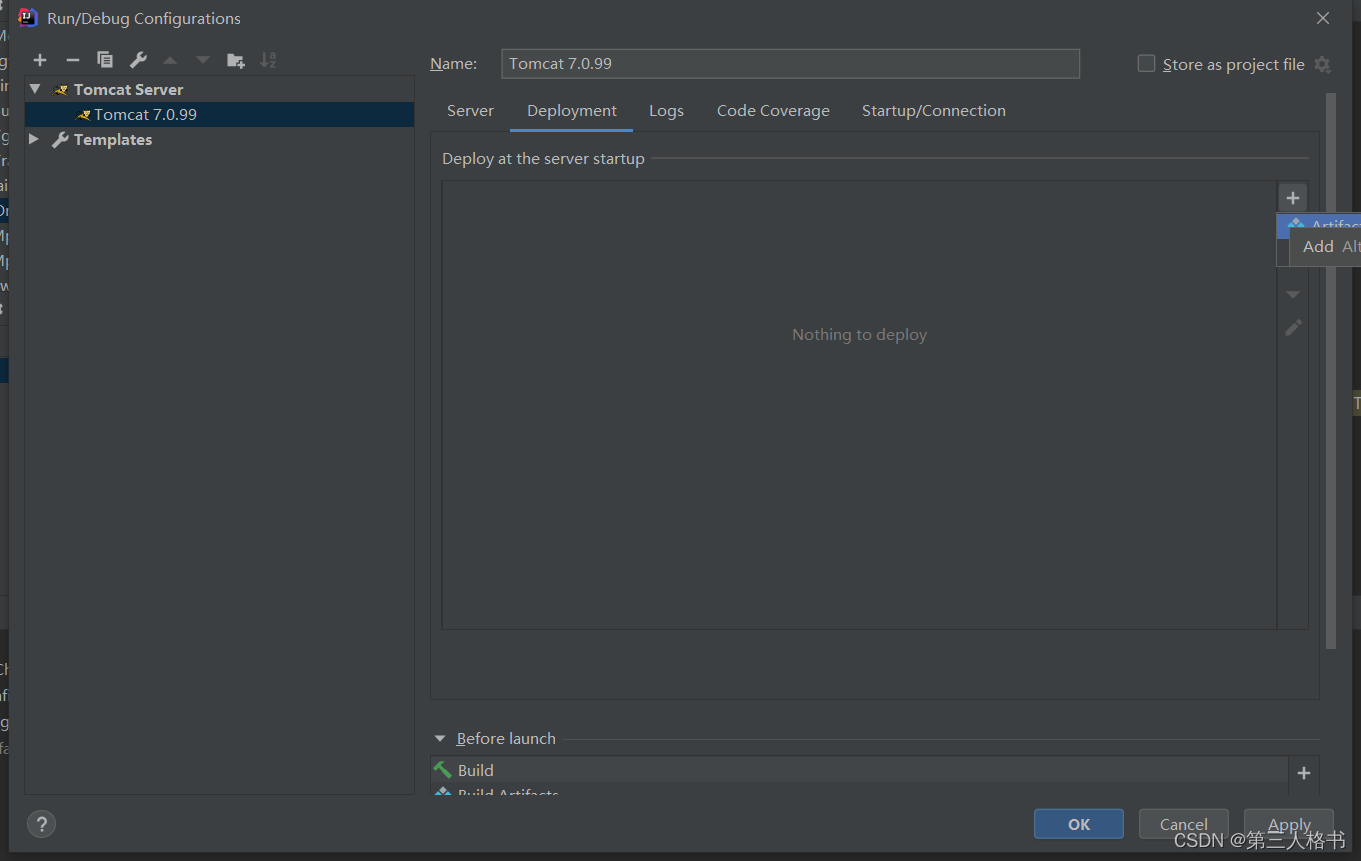Click the Cancel button

click(x=1183, y=824)
